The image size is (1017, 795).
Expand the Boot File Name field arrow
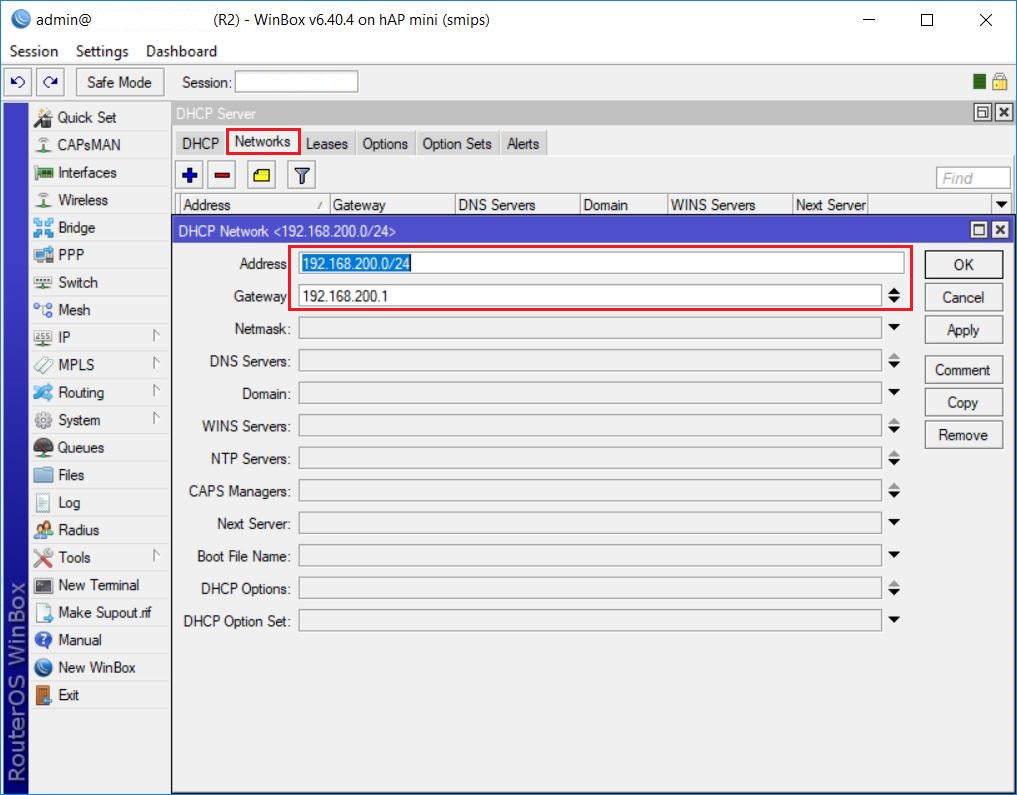[894, 554]
